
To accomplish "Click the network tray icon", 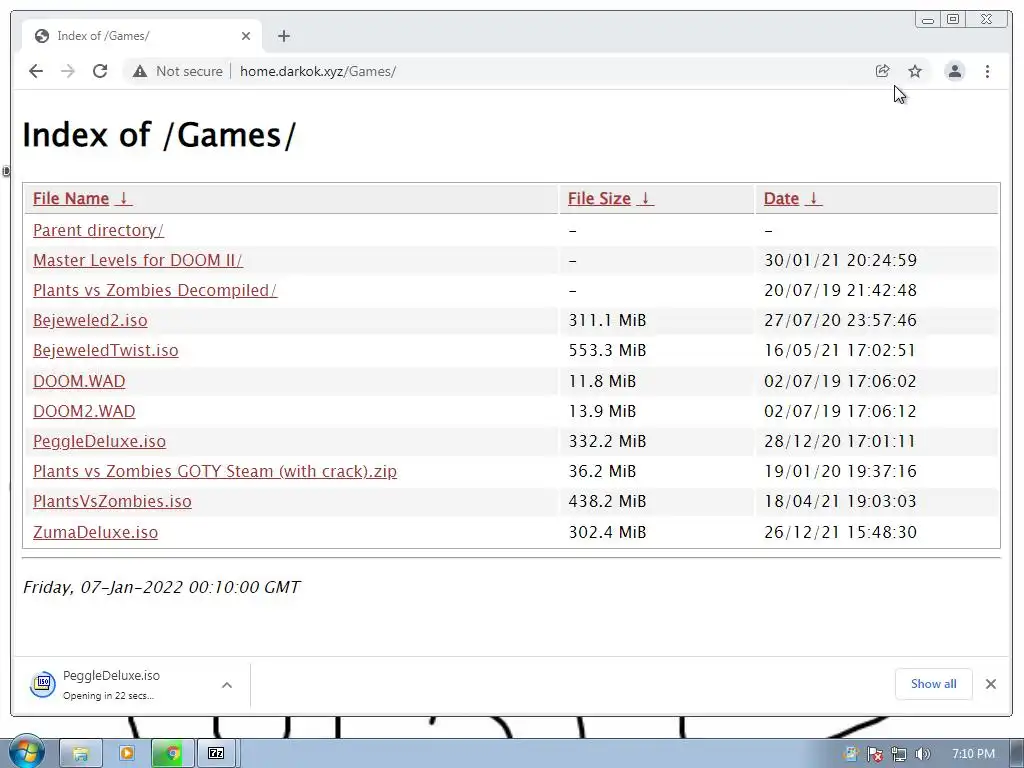I will click(899, 754).
